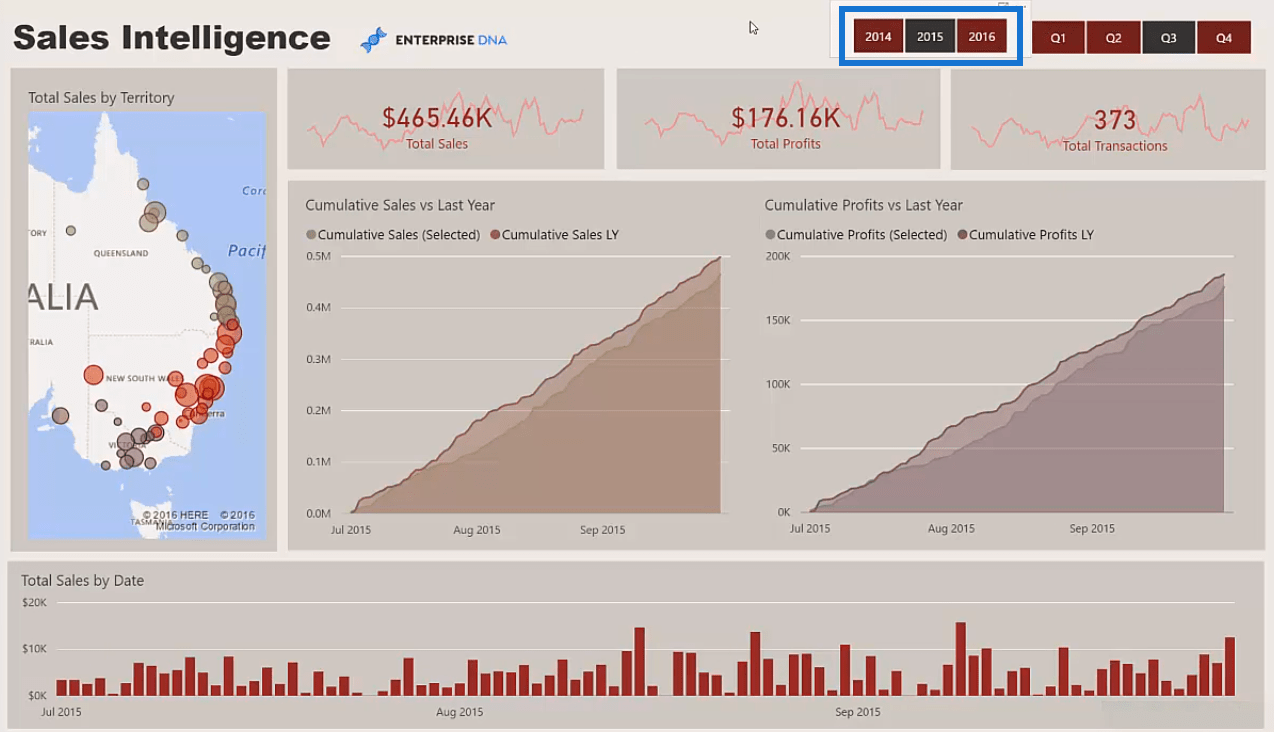Viewport: 1274px width, 732px height.
Task: Click Cumulative Profits LY legend marker
Action: coord(963,235)
